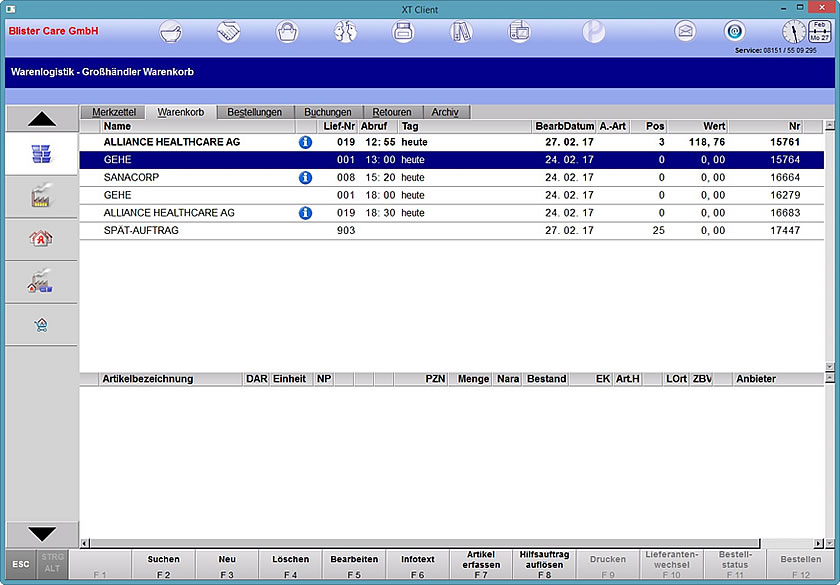Click the sidebar up arrow button

point(42,119)
